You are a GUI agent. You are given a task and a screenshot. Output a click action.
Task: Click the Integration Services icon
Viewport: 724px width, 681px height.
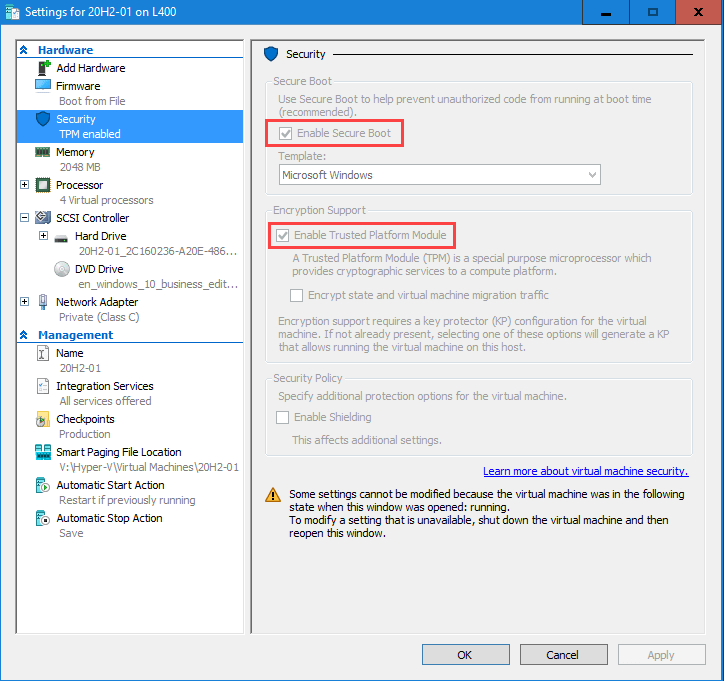pos(42,386)
